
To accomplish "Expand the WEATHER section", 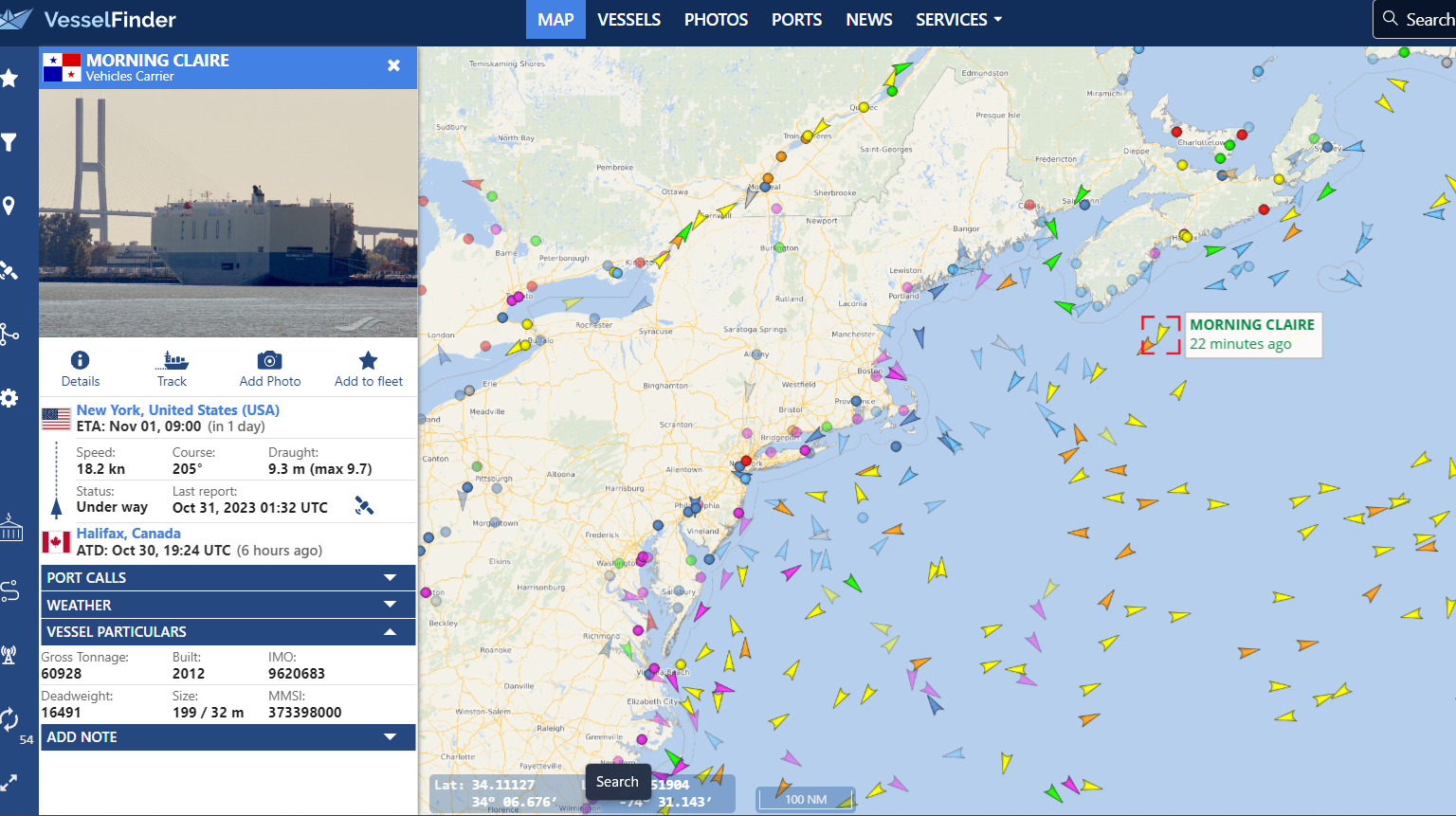I will point(227,606).
